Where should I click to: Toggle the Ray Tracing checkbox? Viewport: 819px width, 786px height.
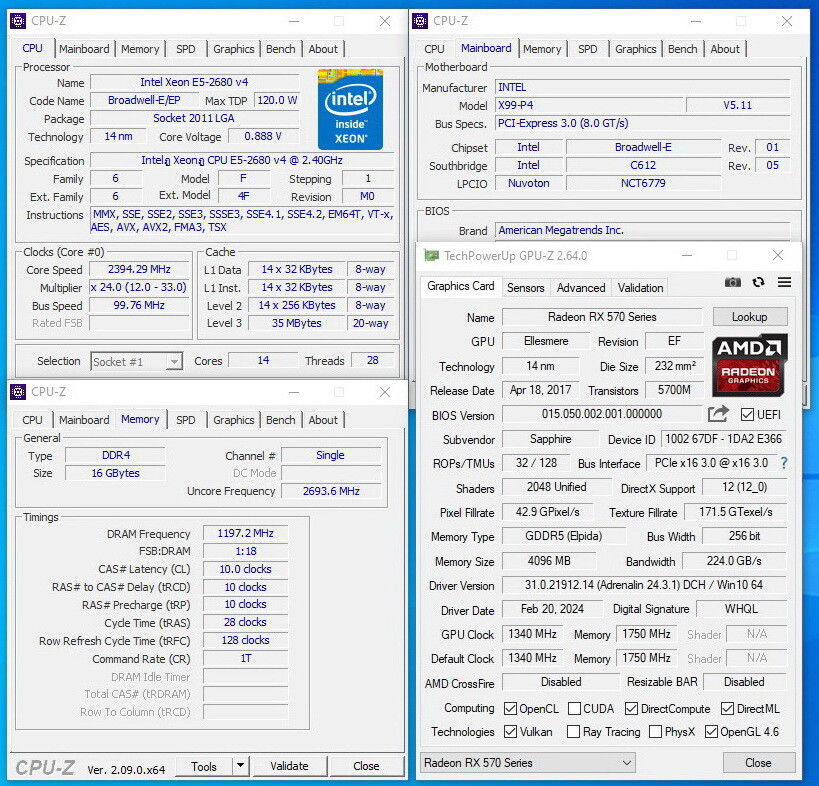click(x=573, y=732)
